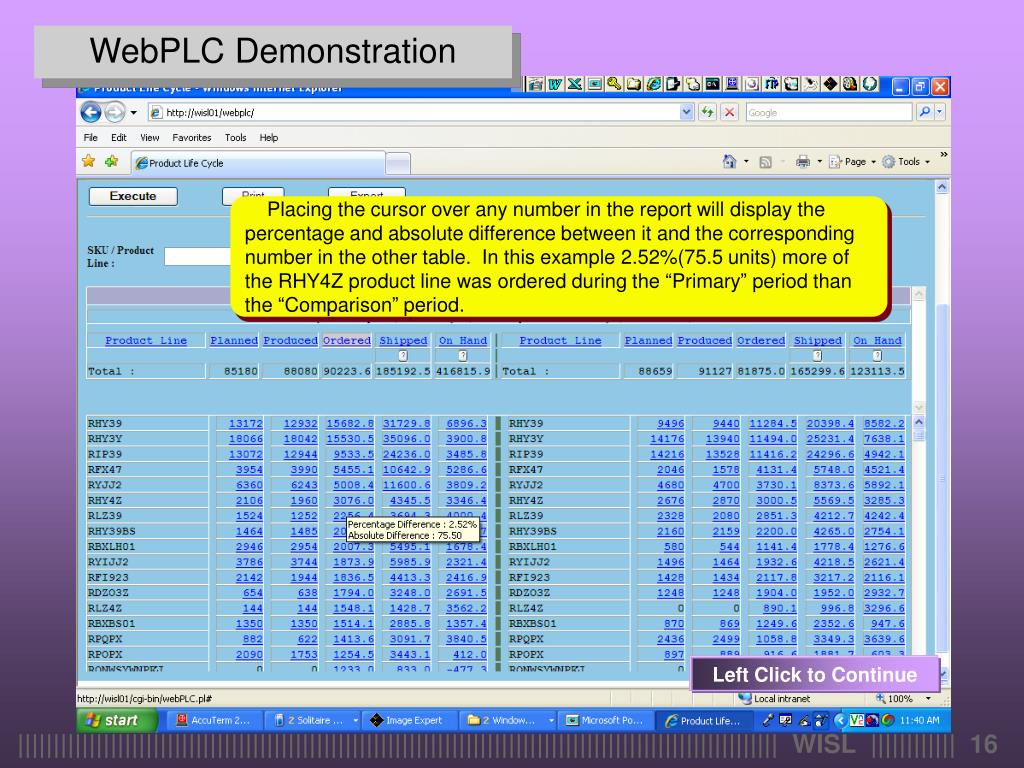Click Left Click to Continue button
Viewport: 1024px width, 768px height.
[815, 675]
